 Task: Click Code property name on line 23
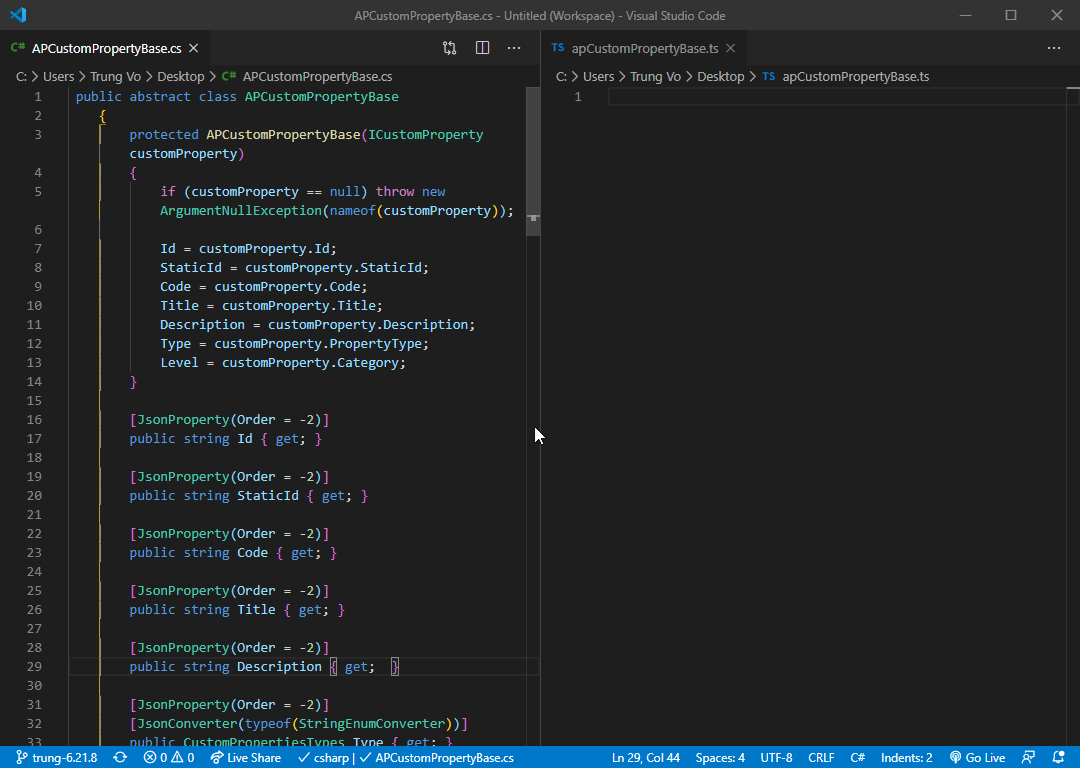(252, 552)
